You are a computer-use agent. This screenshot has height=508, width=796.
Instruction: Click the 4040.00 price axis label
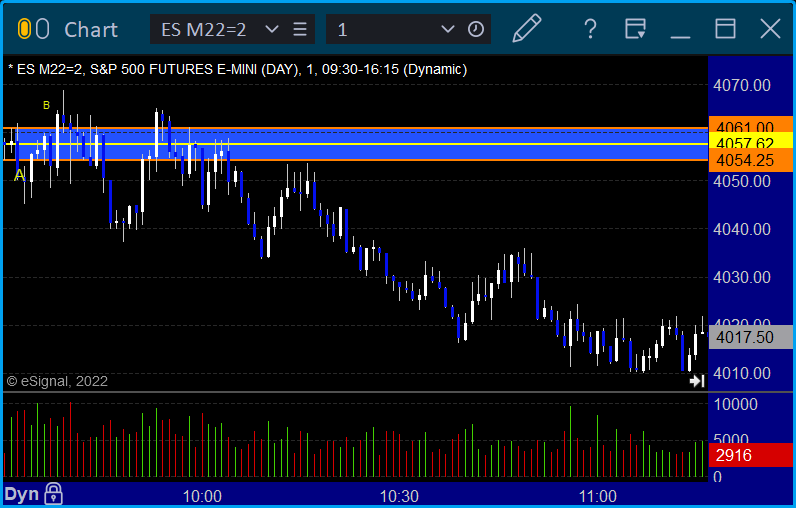[742, 229]
